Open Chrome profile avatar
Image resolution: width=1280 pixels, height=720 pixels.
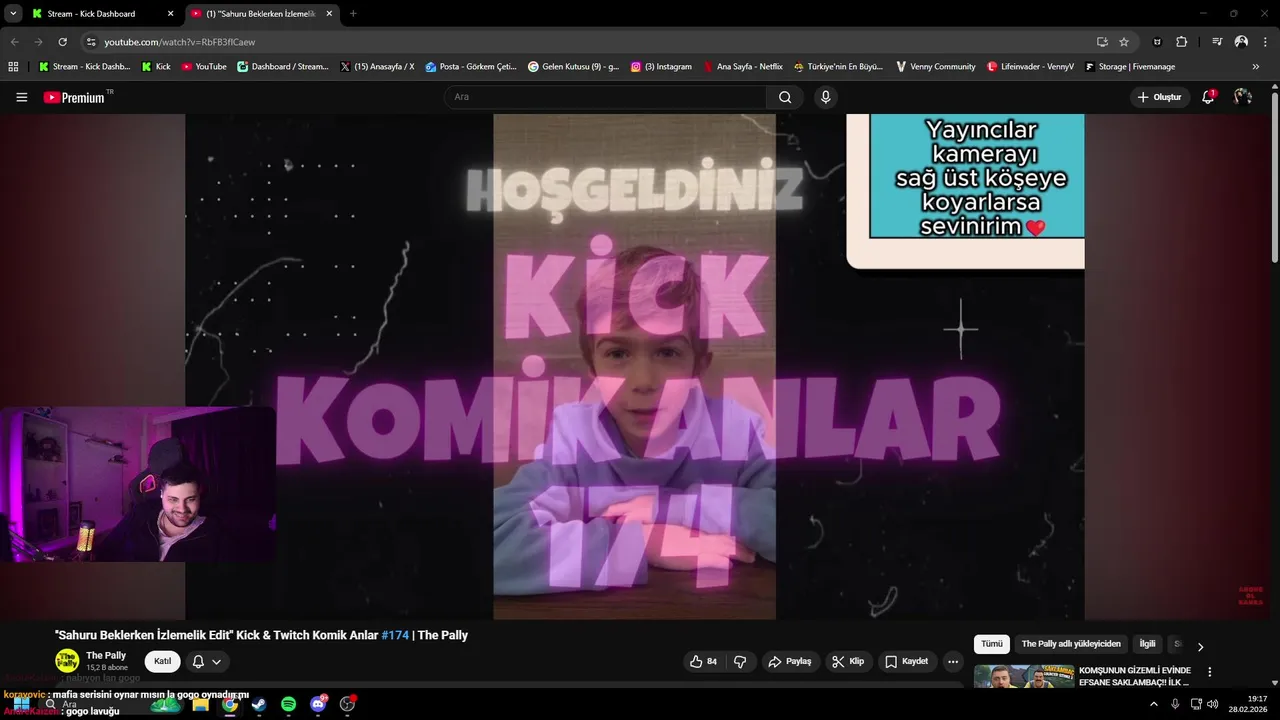point(1241,42)
